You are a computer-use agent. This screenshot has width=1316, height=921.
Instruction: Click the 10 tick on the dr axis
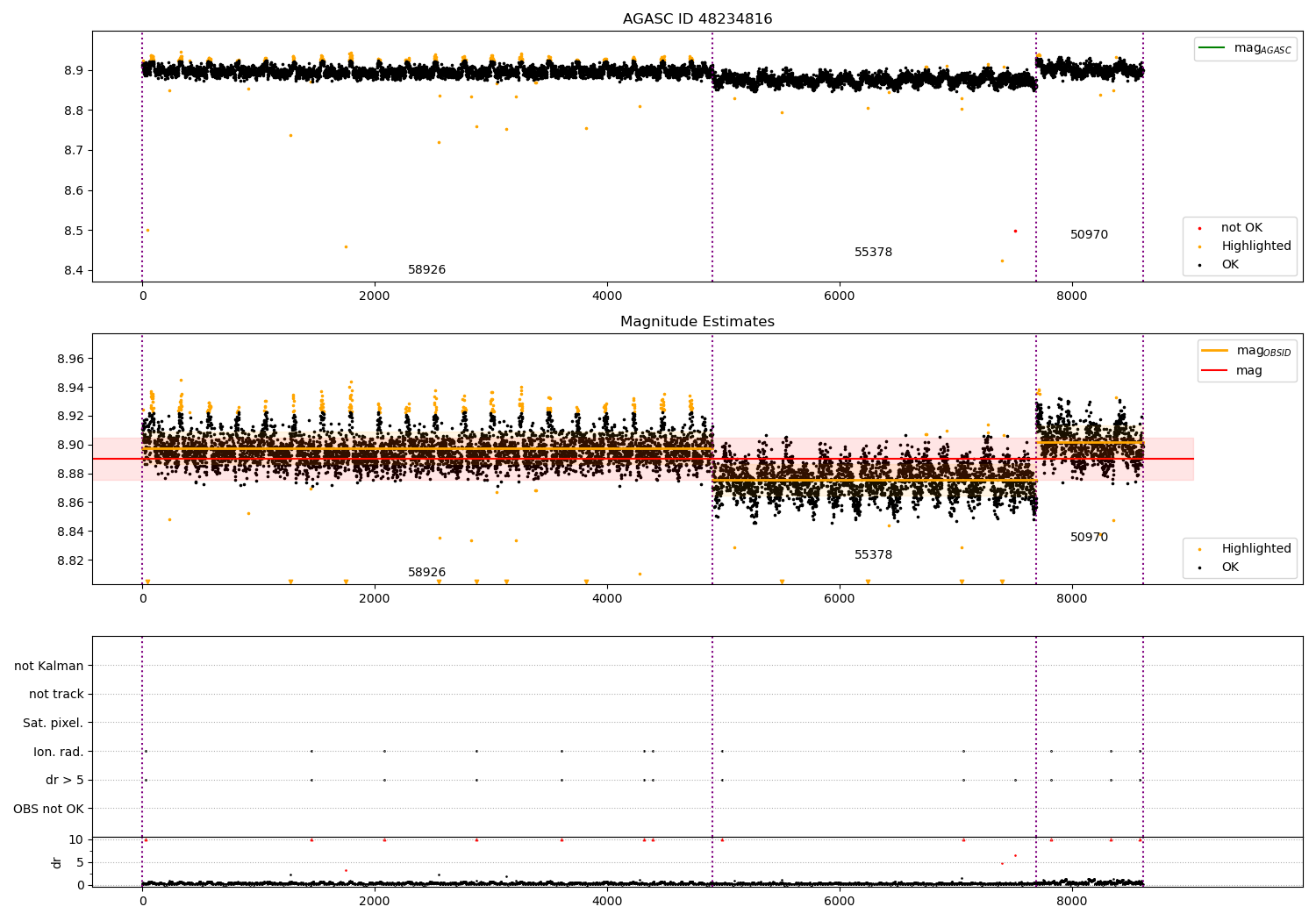coord(76,839)
